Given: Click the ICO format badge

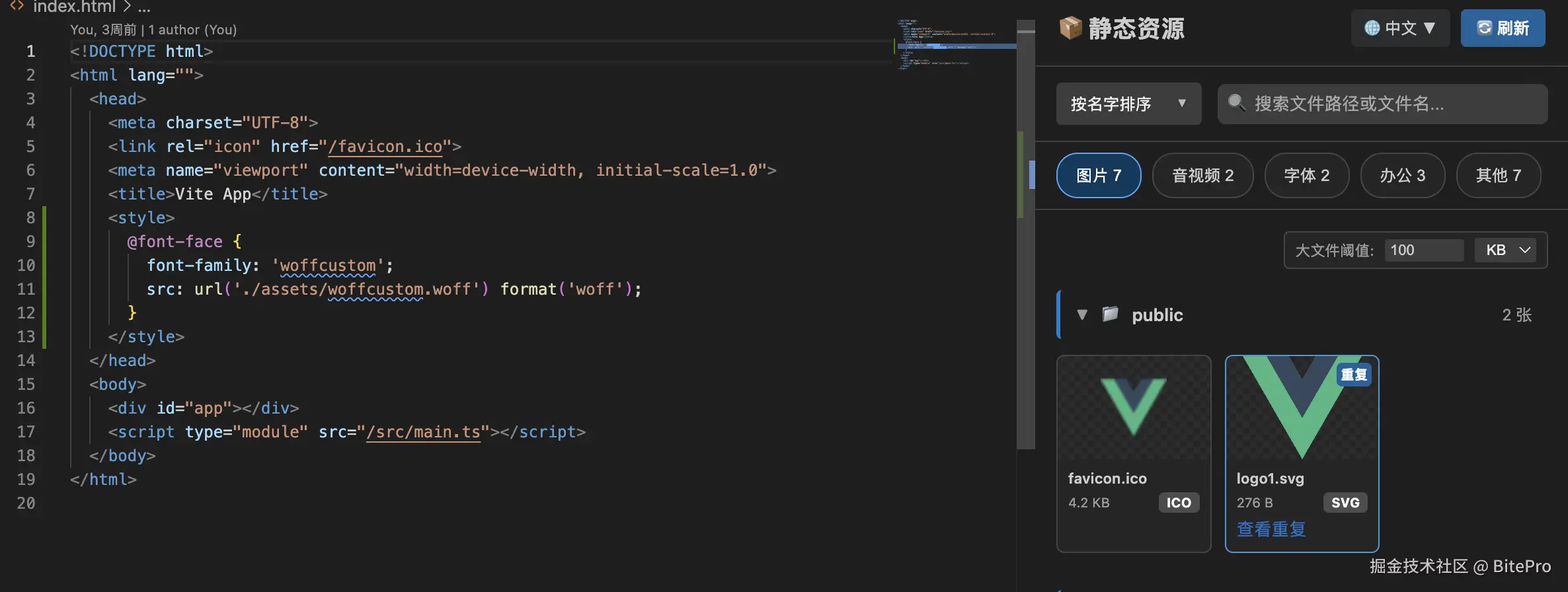Looking at the screenshot, I should (x=1178, y=503).
